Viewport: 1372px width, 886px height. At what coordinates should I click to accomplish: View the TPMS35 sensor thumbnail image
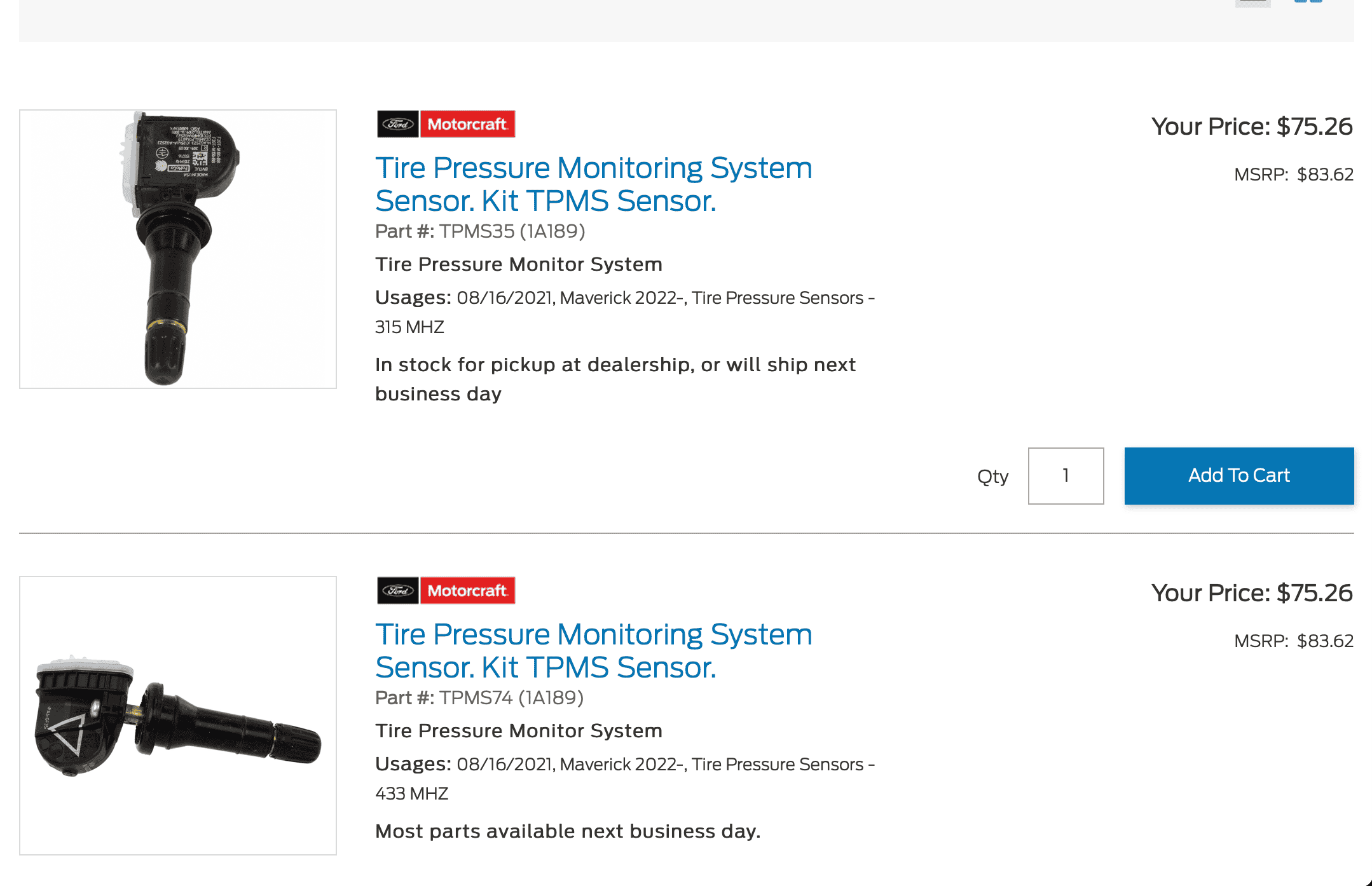point(178,247)
